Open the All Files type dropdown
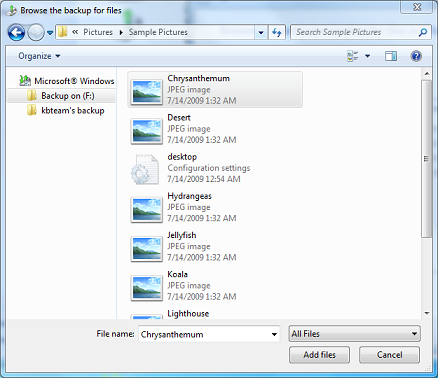Screen dimensions: 438x378 (x=355, y=334)
